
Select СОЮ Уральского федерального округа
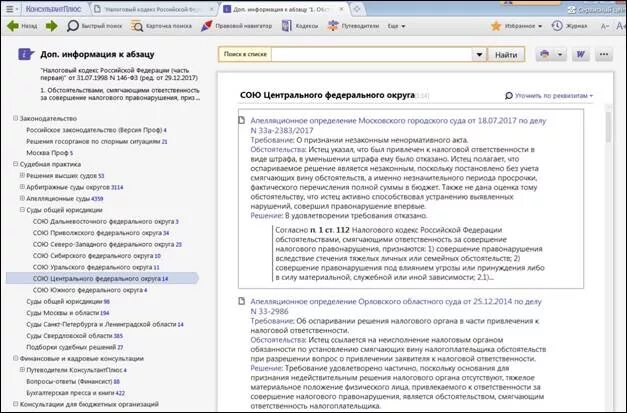pyautogui.click(x=96, y=267)
